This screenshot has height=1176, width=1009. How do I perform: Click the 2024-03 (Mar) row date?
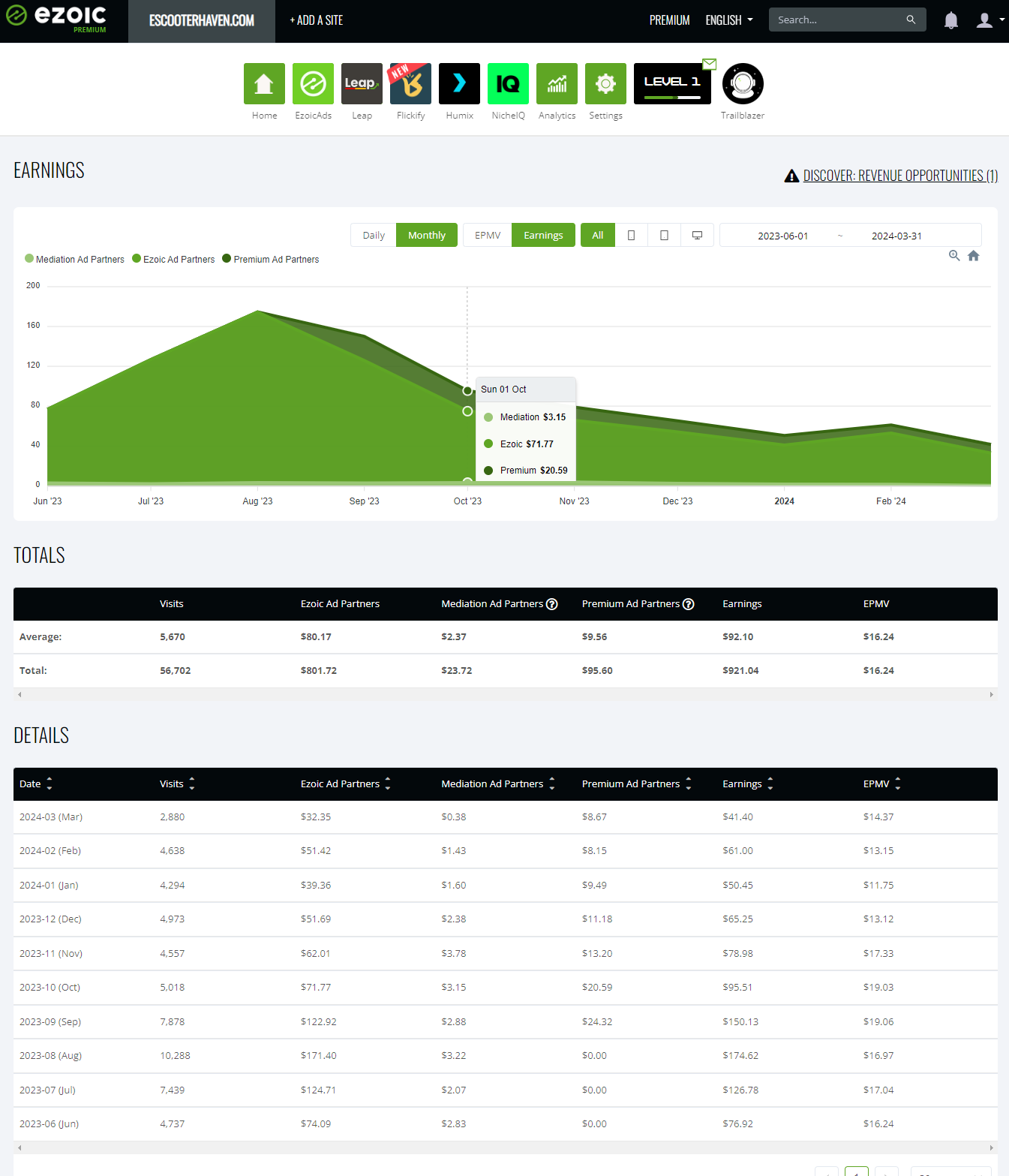pyautogui.click(x=51, y=817)
